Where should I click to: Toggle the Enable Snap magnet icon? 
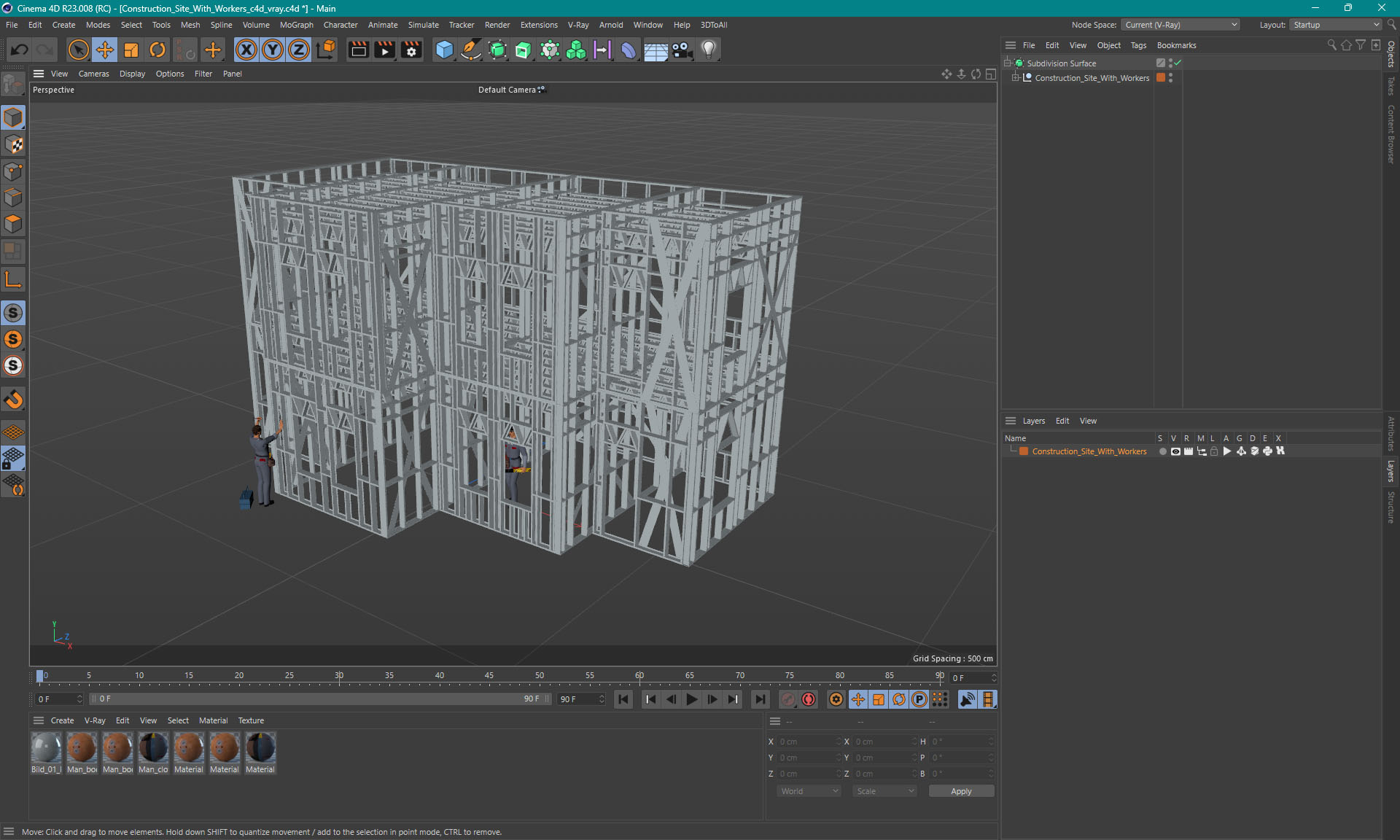tap(13, 399)
